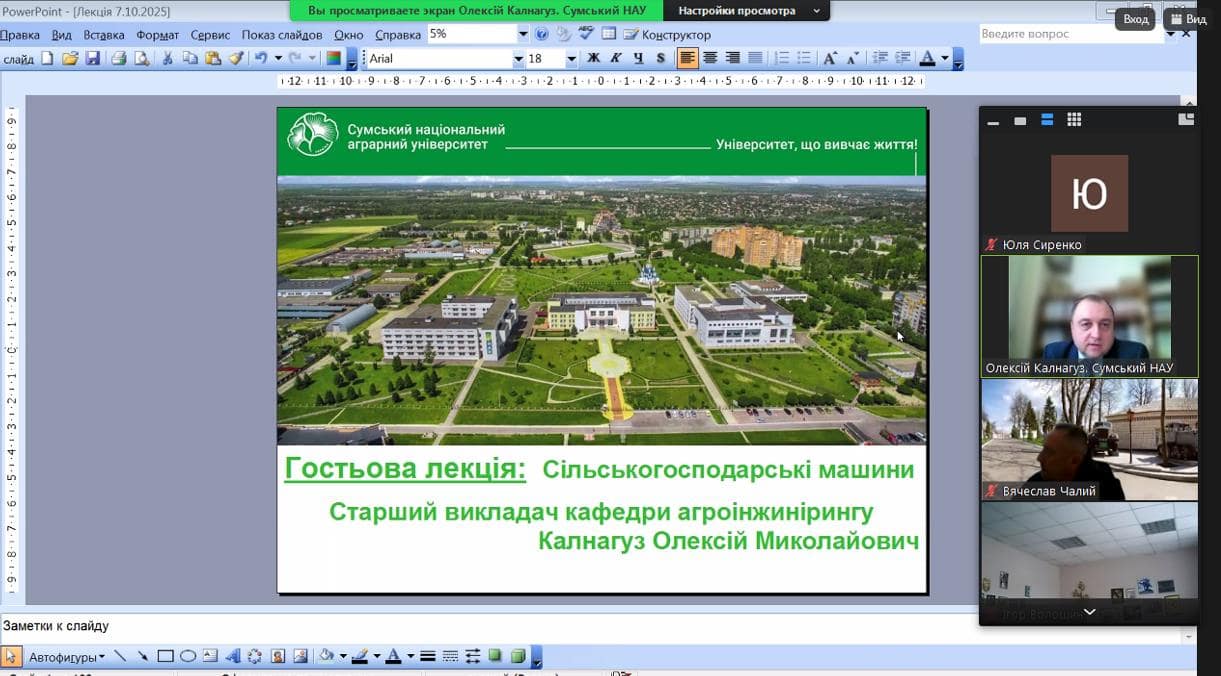
Task: Toggle Bold formatting button Ж
Action: click(x=593, y=59)
